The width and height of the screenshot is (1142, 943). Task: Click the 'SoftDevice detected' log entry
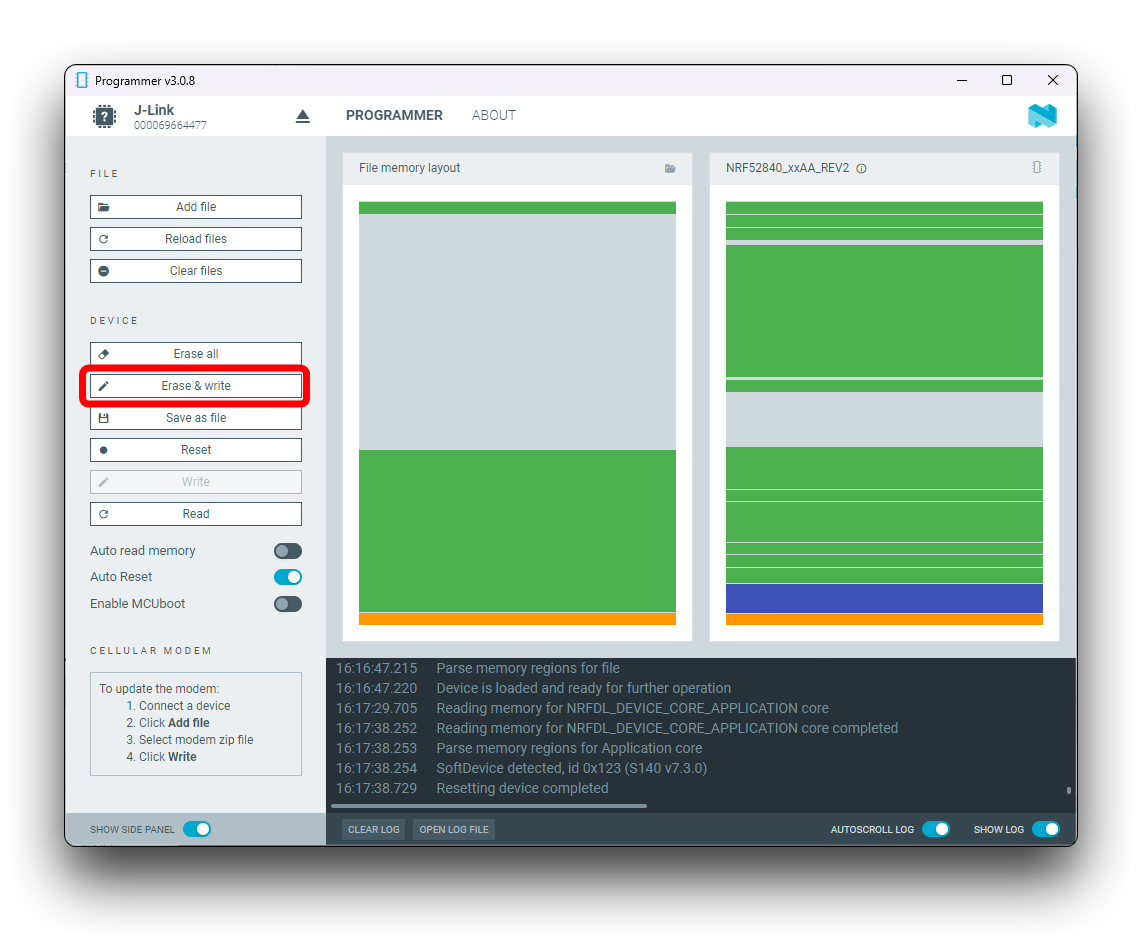click(572, 768)
